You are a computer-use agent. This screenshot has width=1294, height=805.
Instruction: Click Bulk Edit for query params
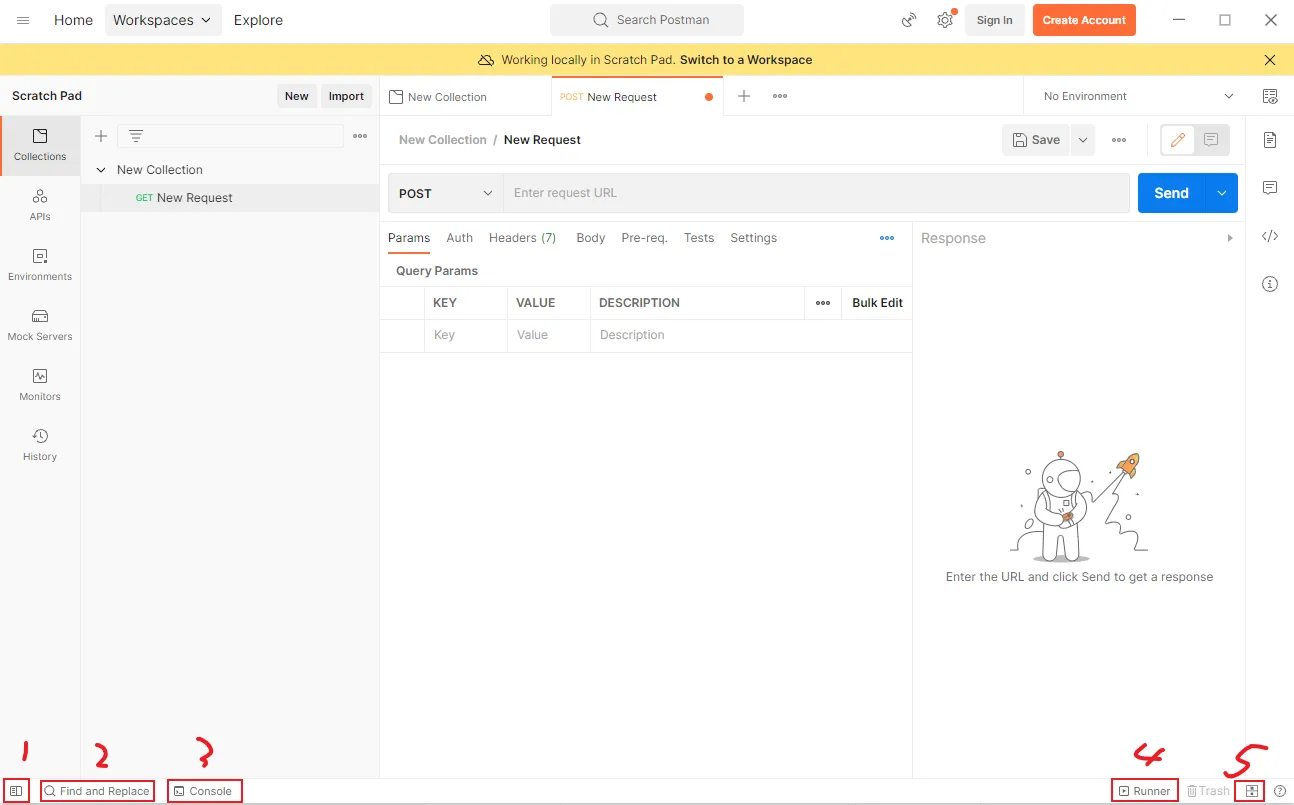(877, 303)
